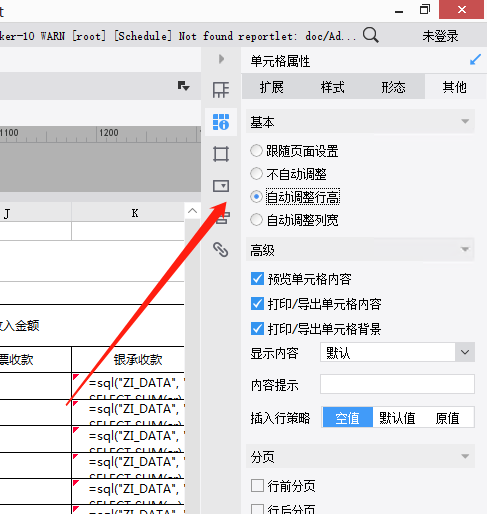
Task: Open the widget settings panel icon
Action: tap(221, 186)
